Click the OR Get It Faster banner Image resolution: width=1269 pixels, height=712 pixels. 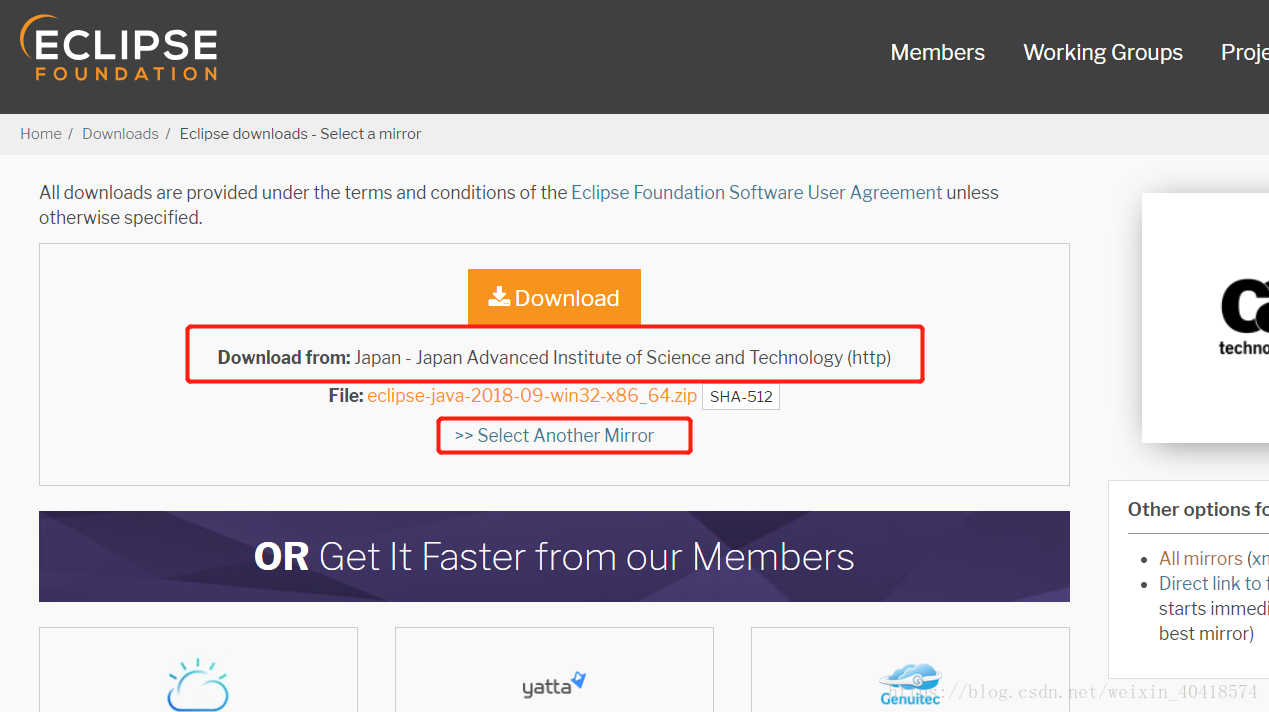click(554, 557)
